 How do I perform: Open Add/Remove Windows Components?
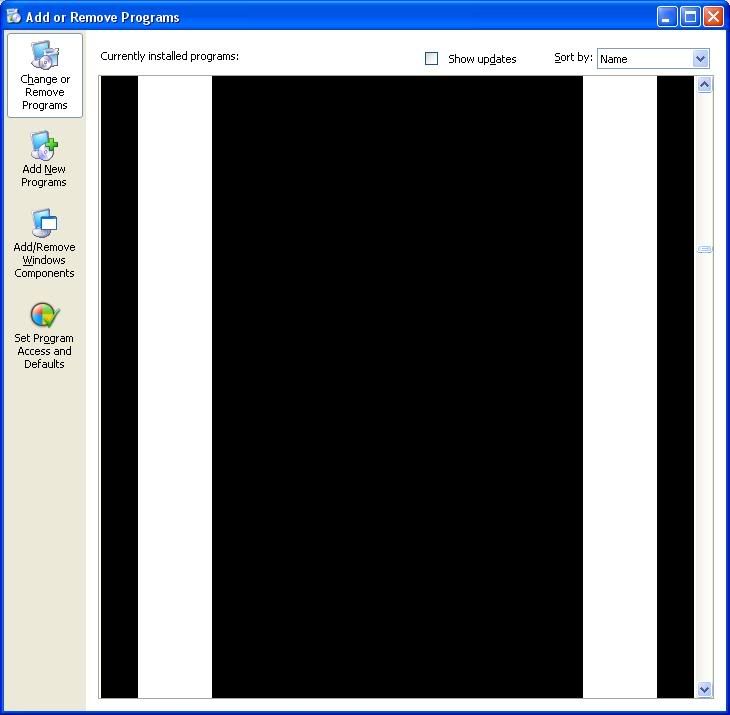point(44,243)
